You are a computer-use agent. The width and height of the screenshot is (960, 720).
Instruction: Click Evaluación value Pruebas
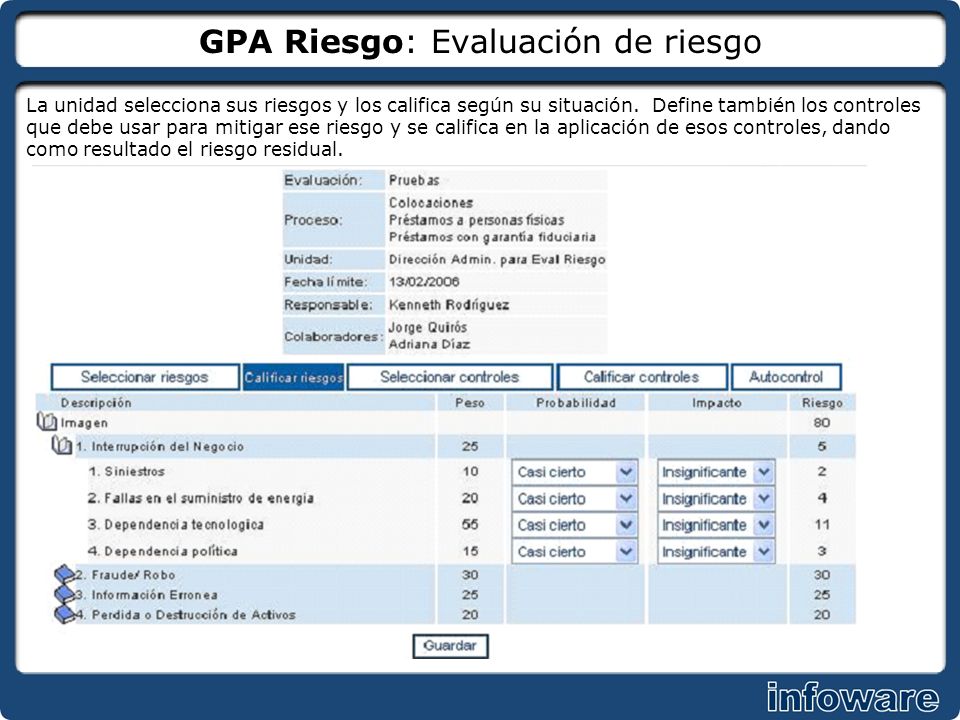(414, 181)
